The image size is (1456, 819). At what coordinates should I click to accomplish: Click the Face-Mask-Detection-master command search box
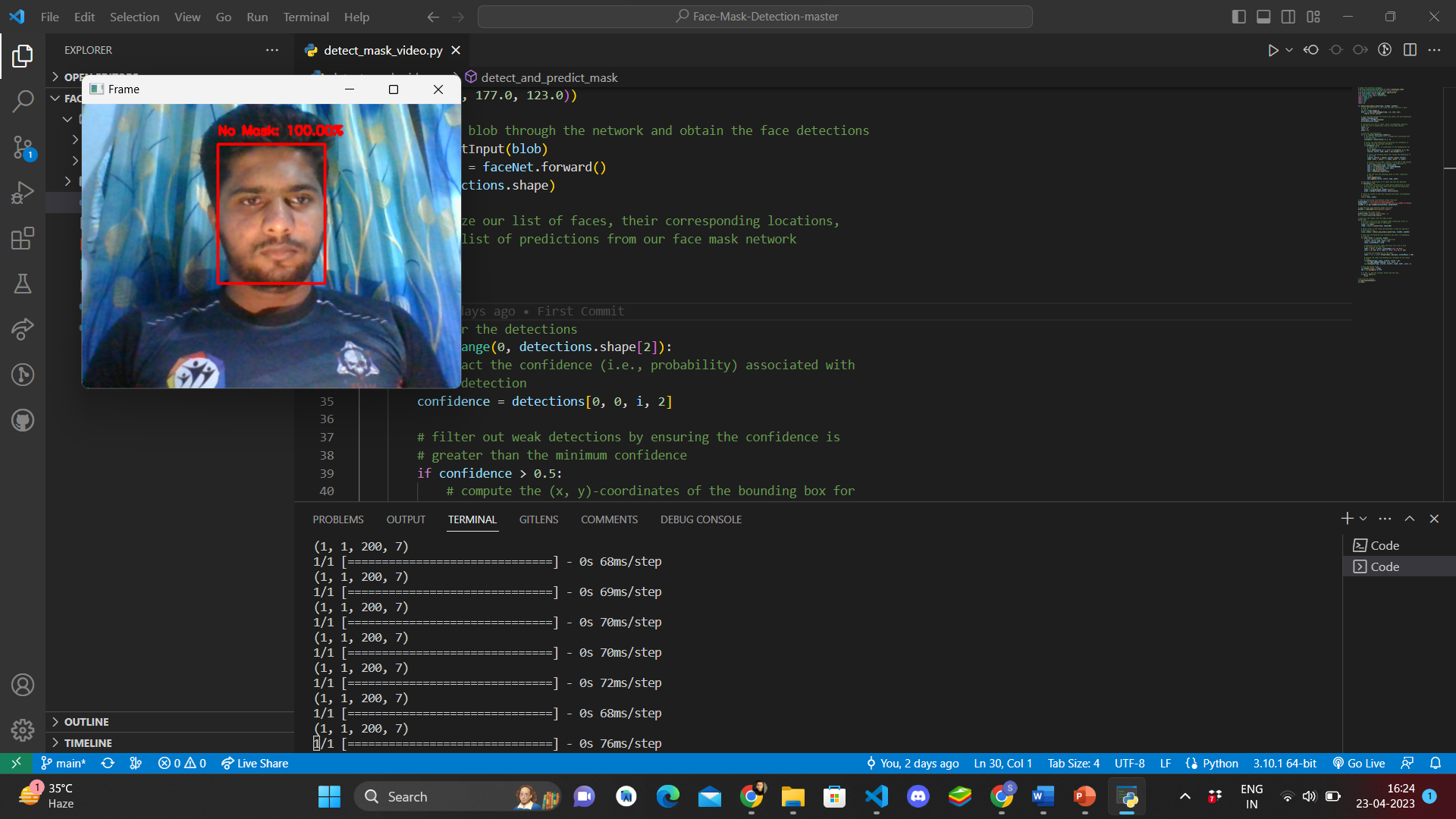(x=755, y=17)
